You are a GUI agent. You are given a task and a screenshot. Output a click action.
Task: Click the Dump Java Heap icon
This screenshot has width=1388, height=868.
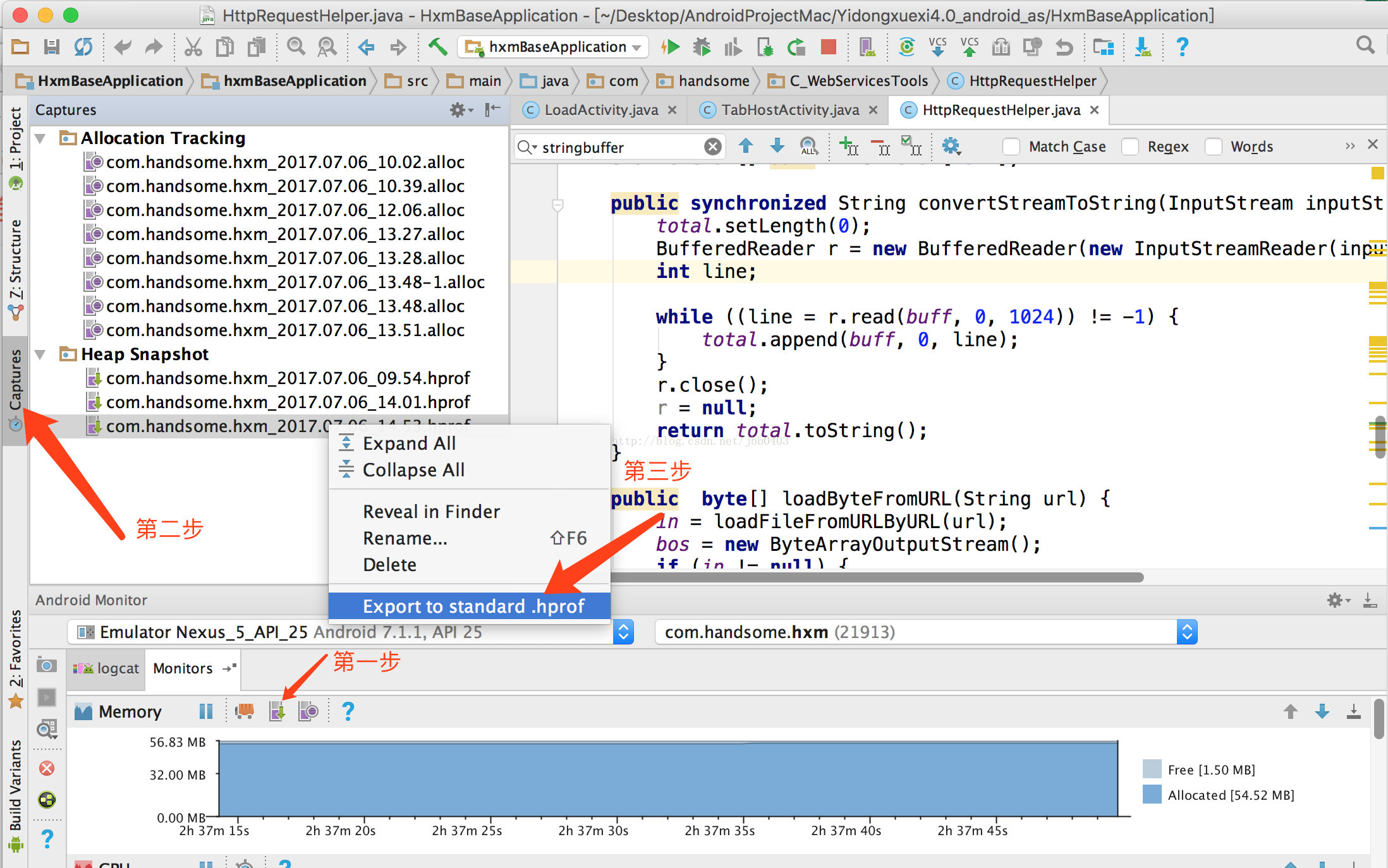(x=277, y=711)
